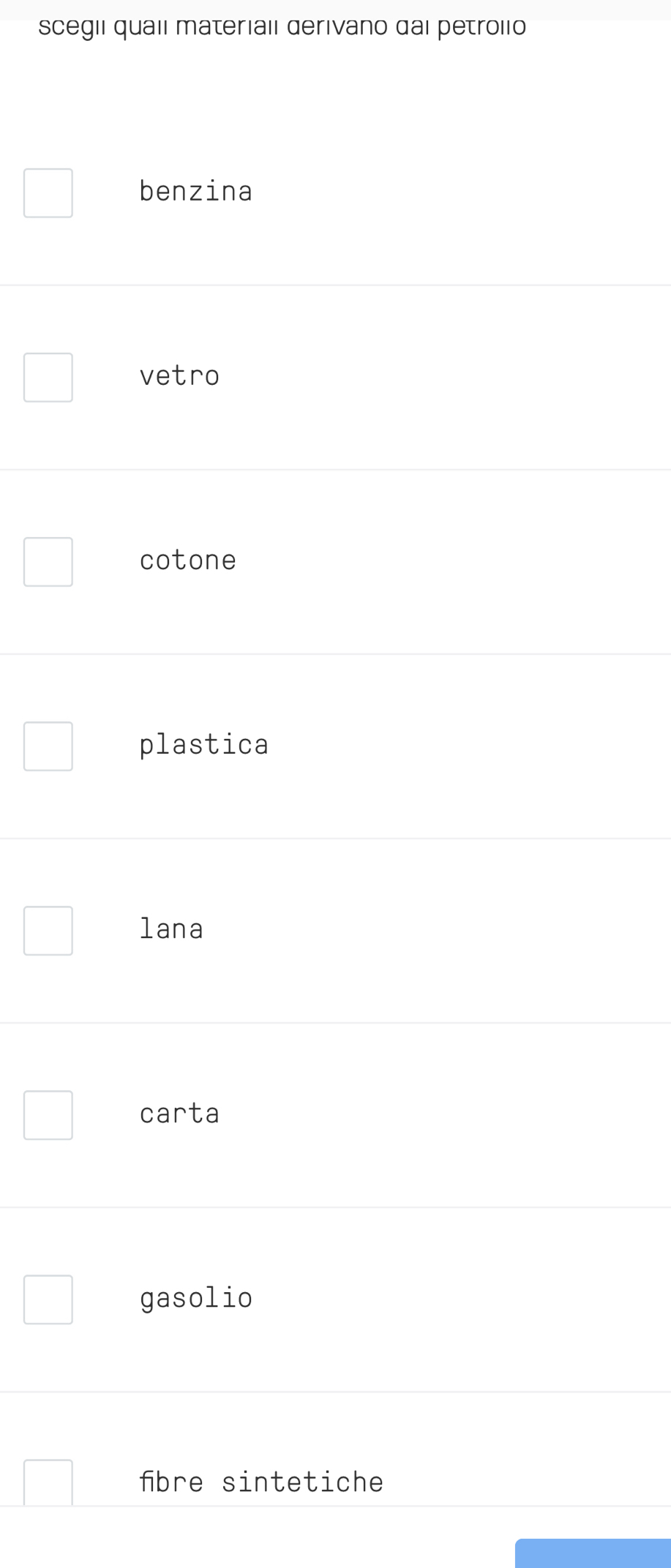The height and width of the screenshot is (1568, 671).
Task: Mark the carta checkbox
Action: pyautogui.click(x=48, y=1115)
